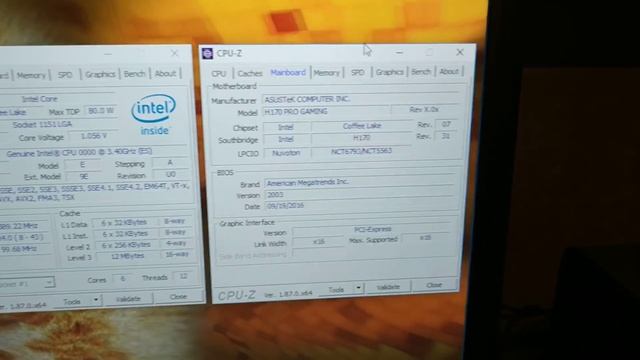Expand Tools dropdown arrow in left window
640x360 pixels.
click(x=96, y=300)
